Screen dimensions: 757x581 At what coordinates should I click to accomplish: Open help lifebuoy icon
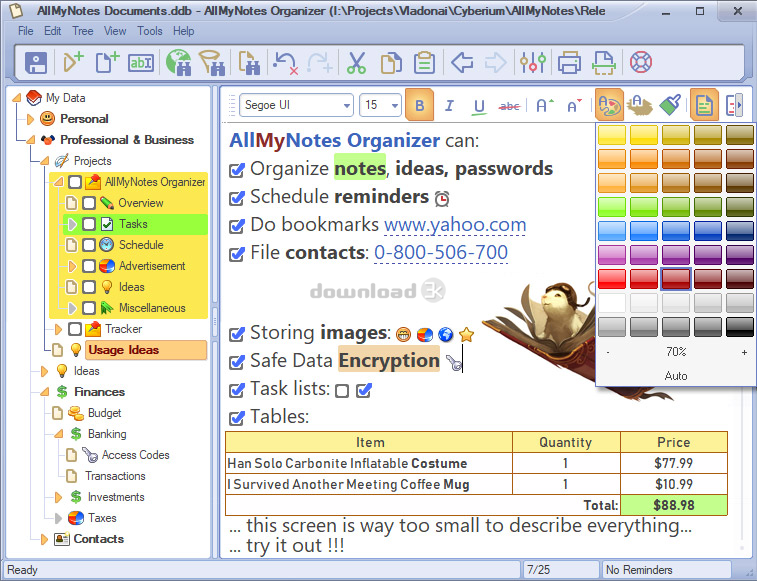(x=641, y=62)
